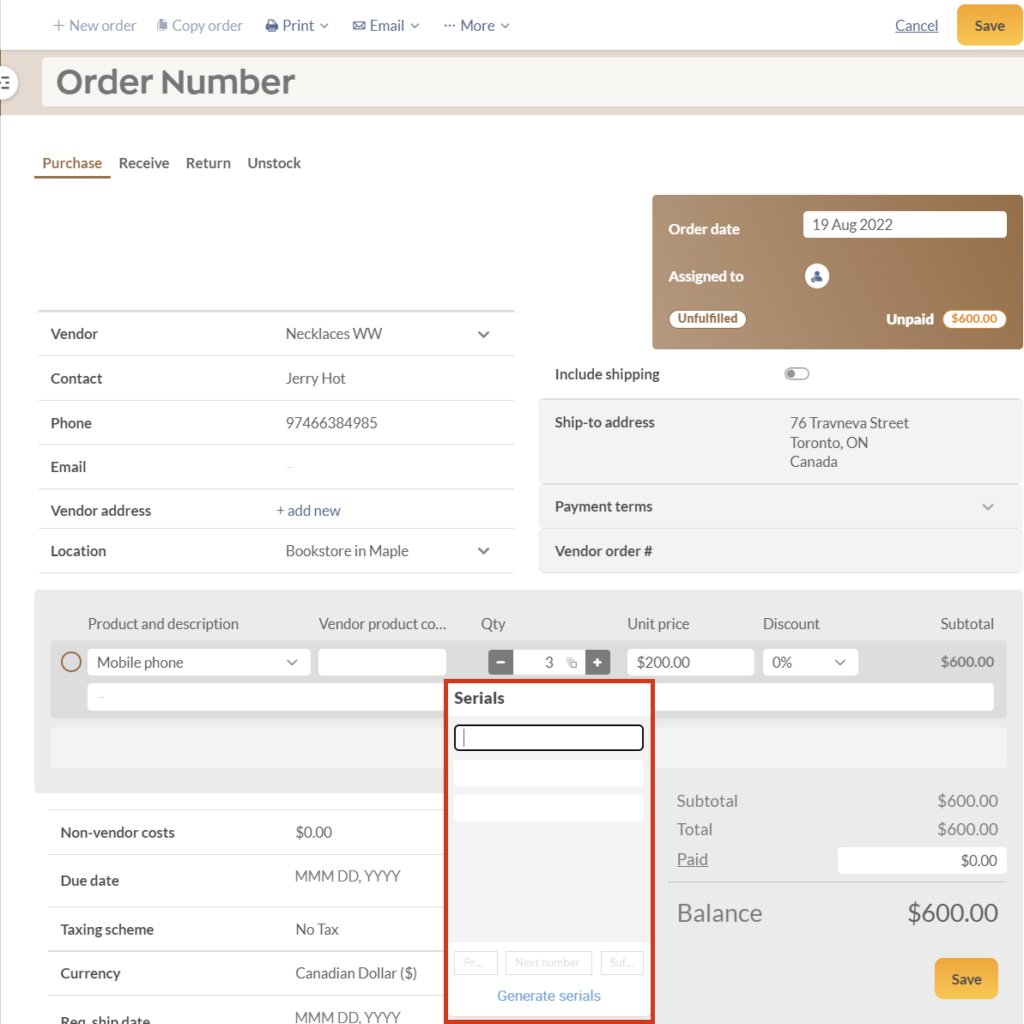Open the More options ellipsis icon
This screenshot has width=1024, height=1024.
pos(448,25)
